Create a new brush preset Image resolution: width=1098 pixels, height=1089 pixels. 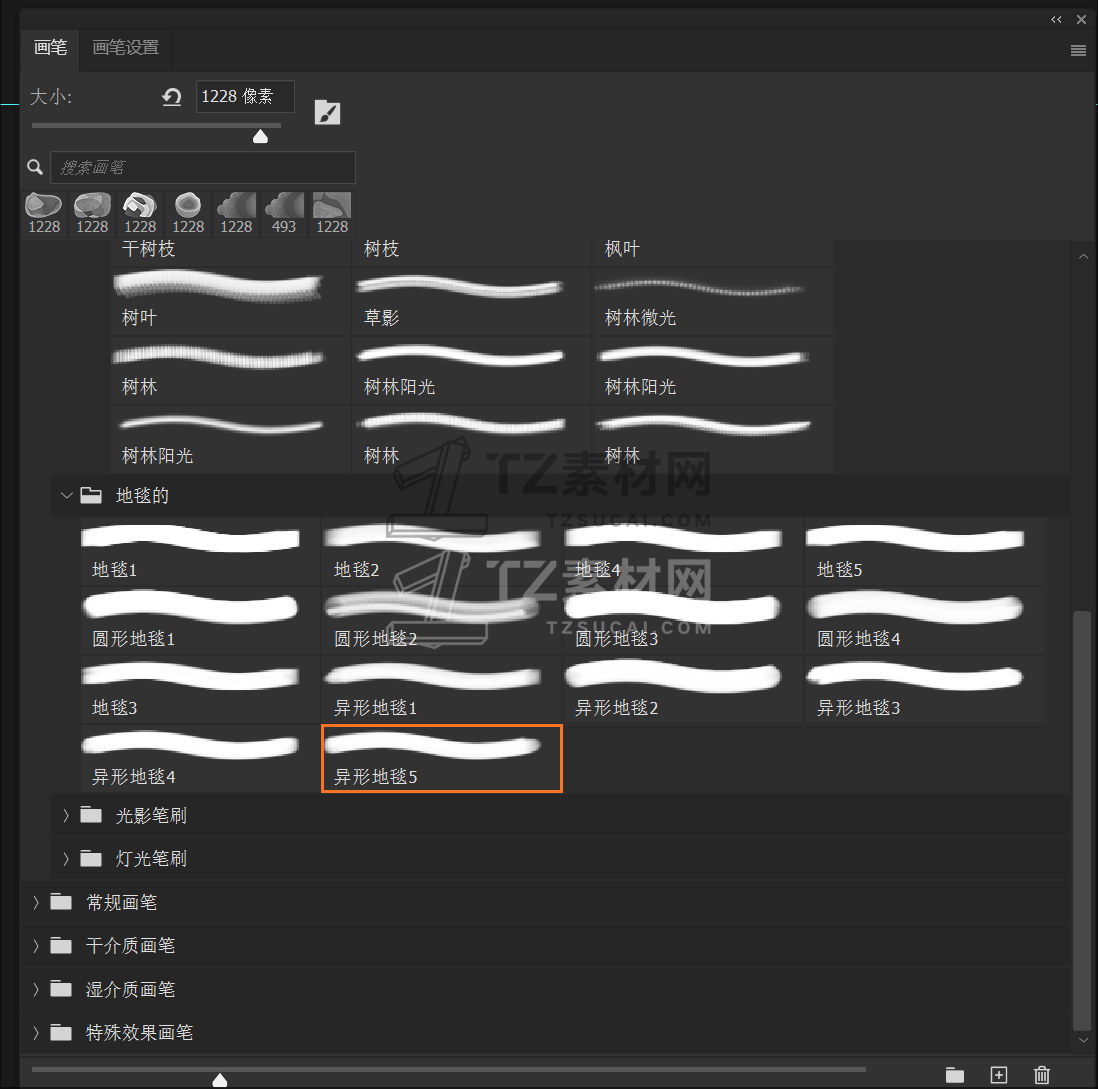point(999,1074)
